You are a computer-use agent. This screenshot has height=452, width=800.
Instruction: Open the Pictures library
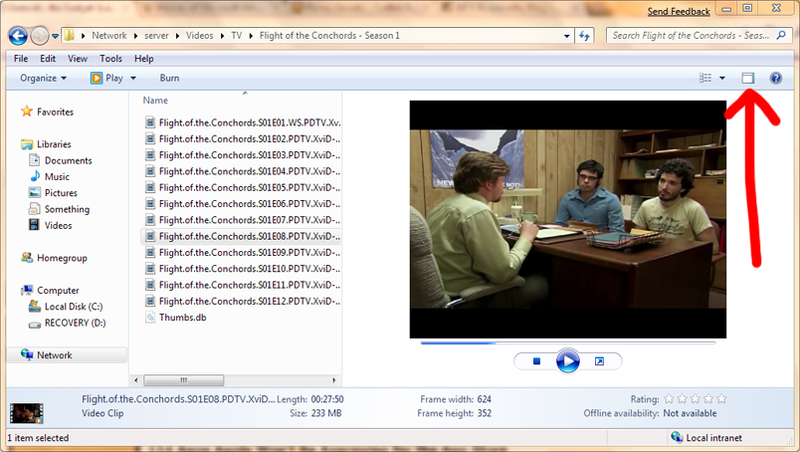tap(61, 193)
